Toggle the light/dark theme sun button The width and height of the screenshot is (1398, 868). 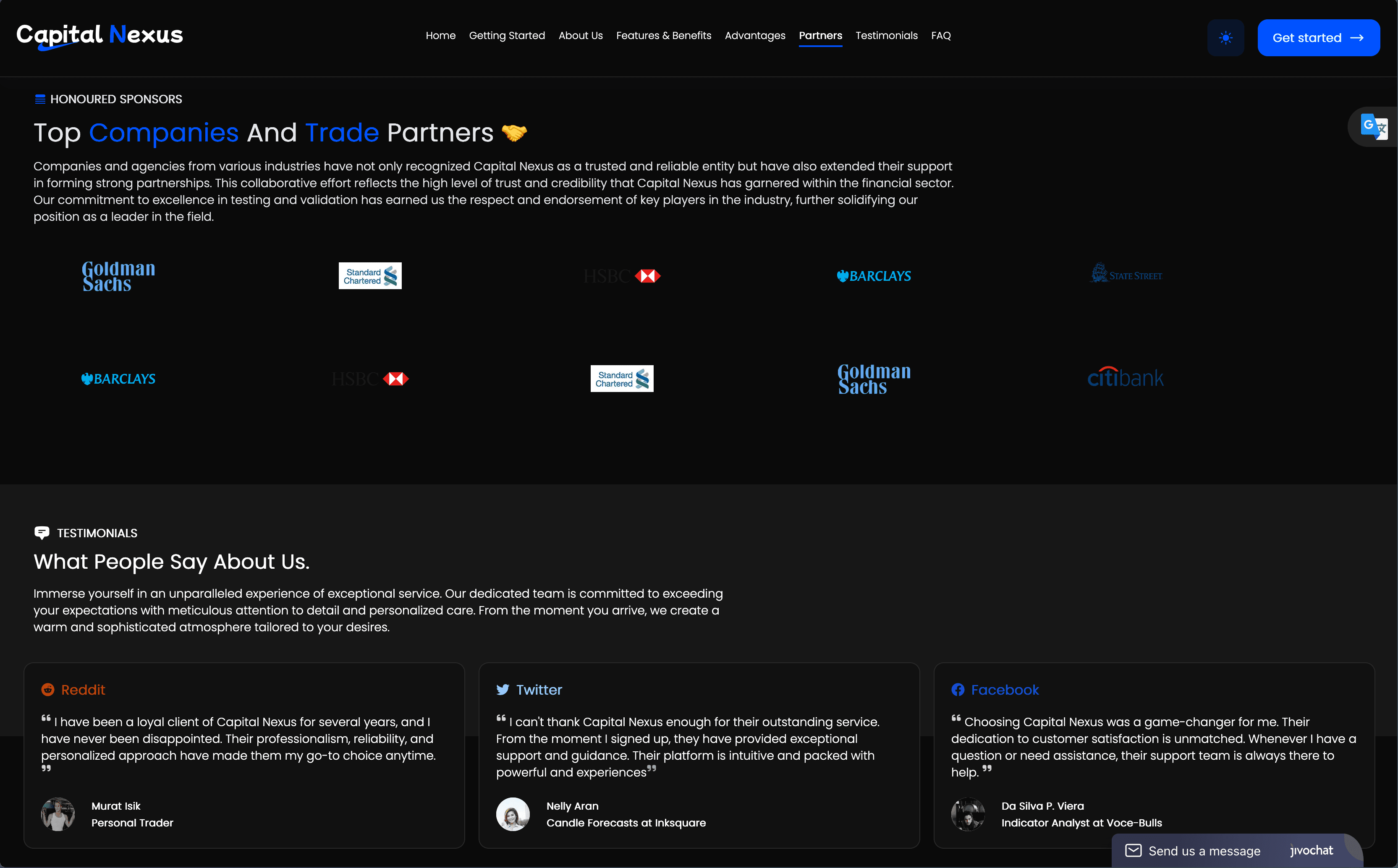pyautogui.click(x=1225, y=38)
